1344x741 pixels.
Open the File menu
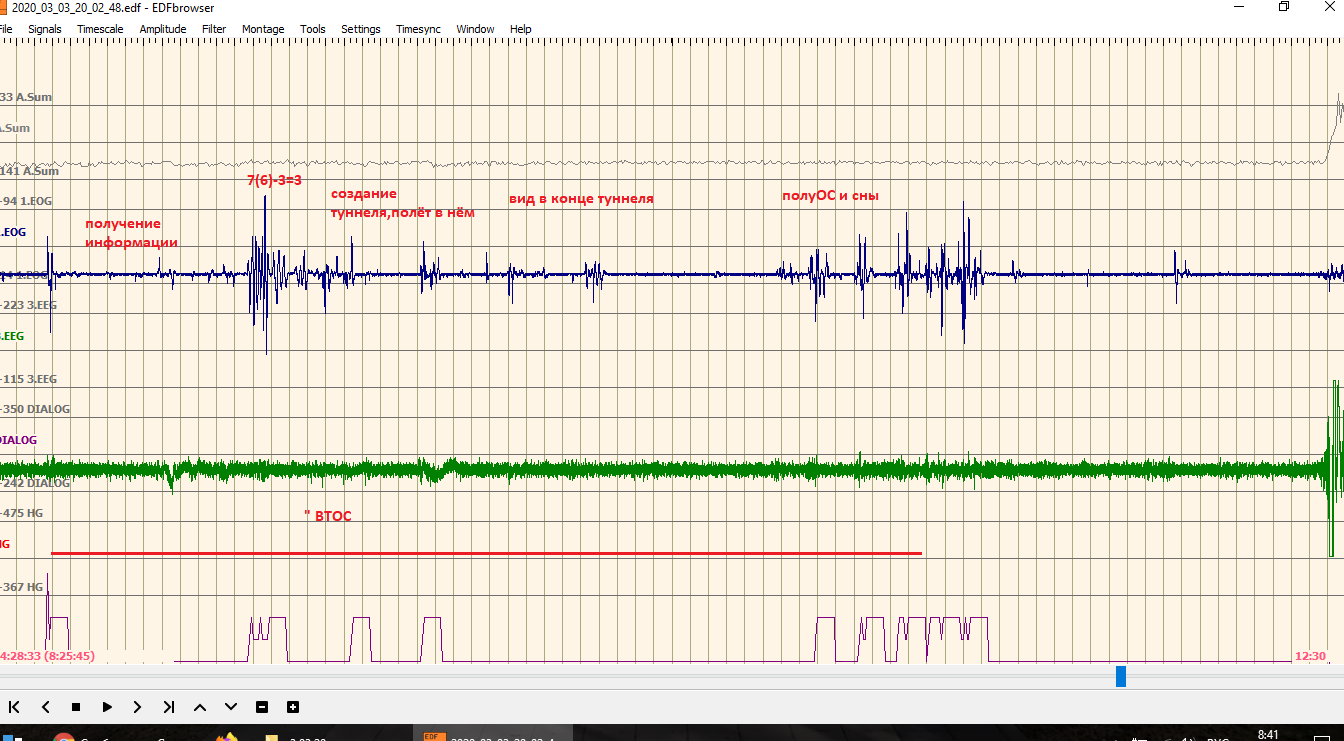point(5,29)
